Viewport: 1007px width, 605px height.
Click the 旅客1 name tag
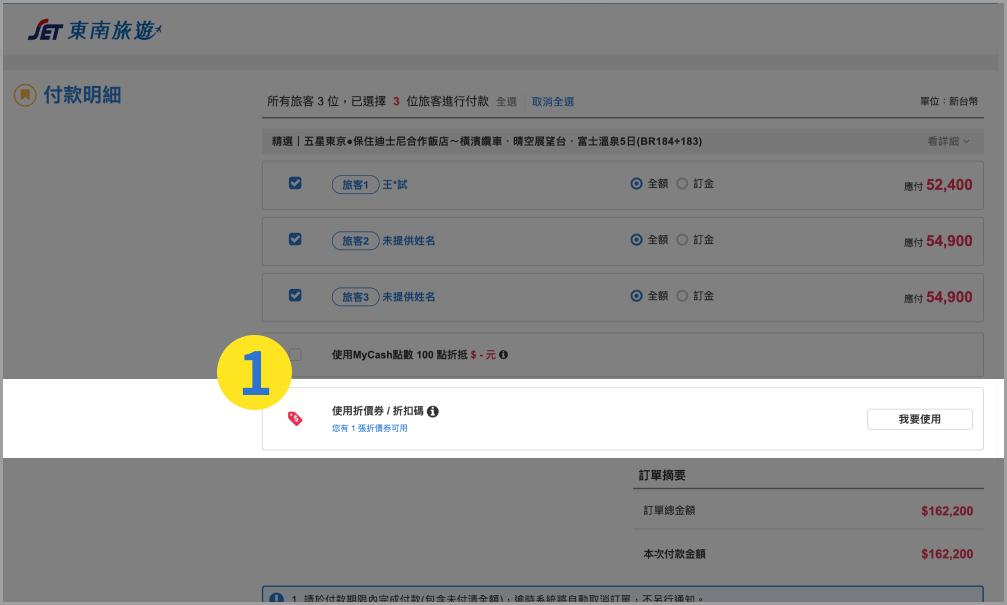[354, 185]
